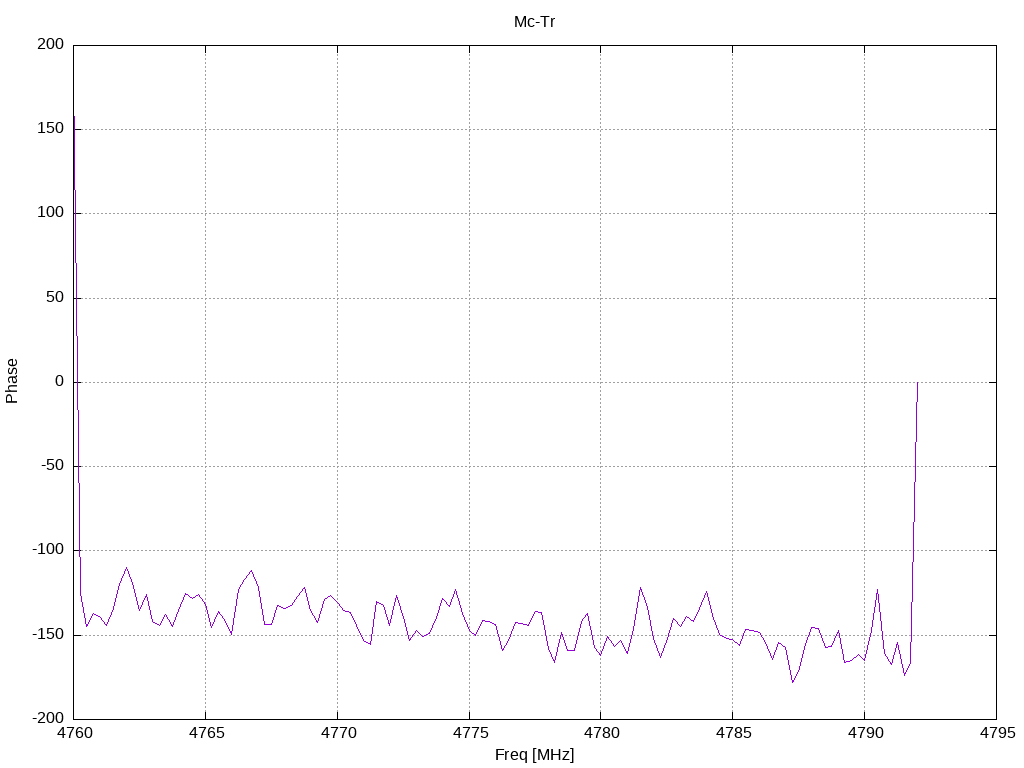Click the 4775 x-axis tick label
The image size is (1024, 768).
tap(470, 733)
